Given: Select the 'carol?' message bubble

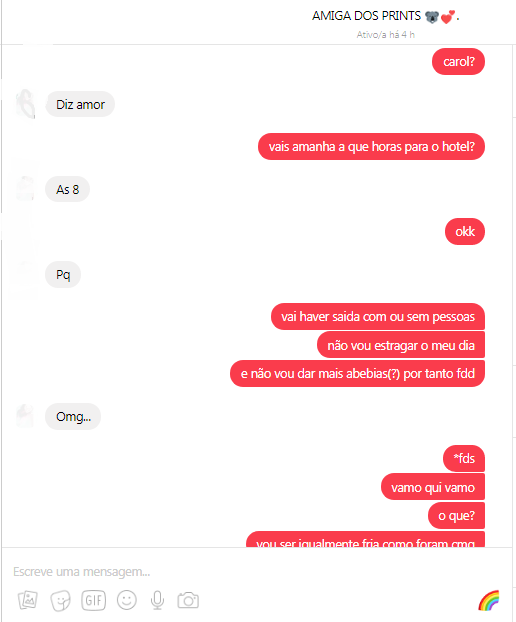Looking at the screenshot, I should pos(458,61).
